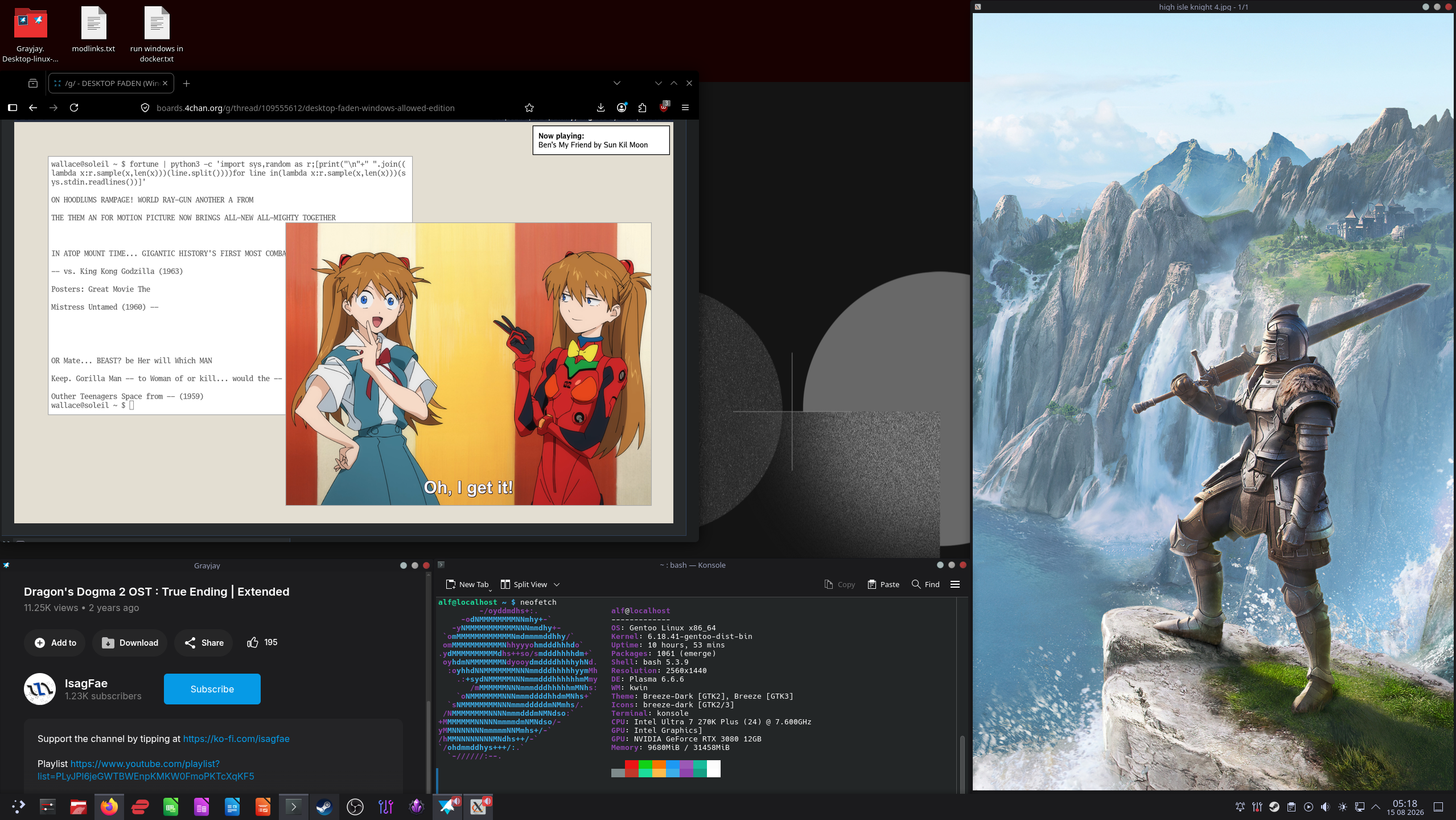
Task: Open the purple crystal app in taskbar
Action: tap(417, 806)
